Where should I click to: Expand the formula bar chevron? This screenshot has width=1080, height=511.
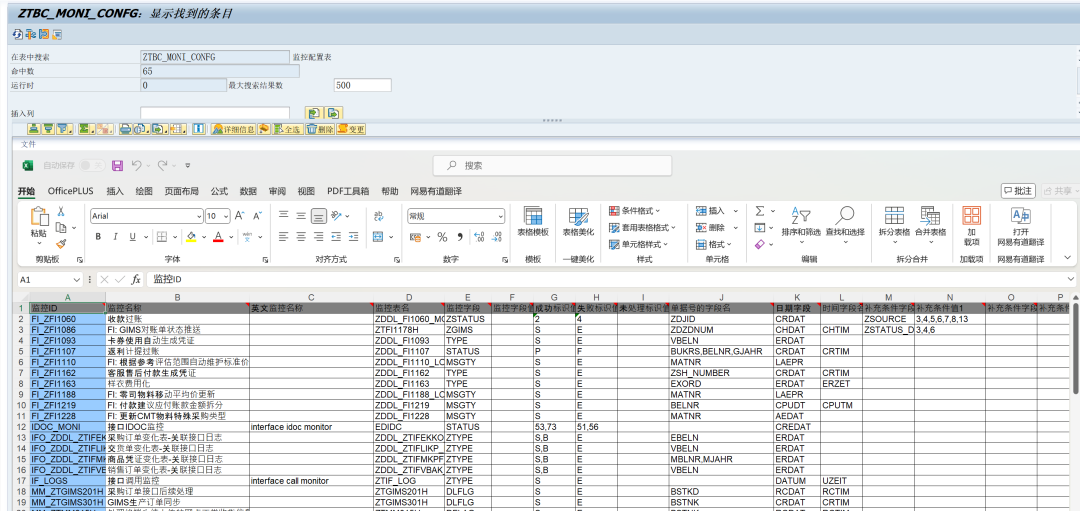click(1070, 280)
